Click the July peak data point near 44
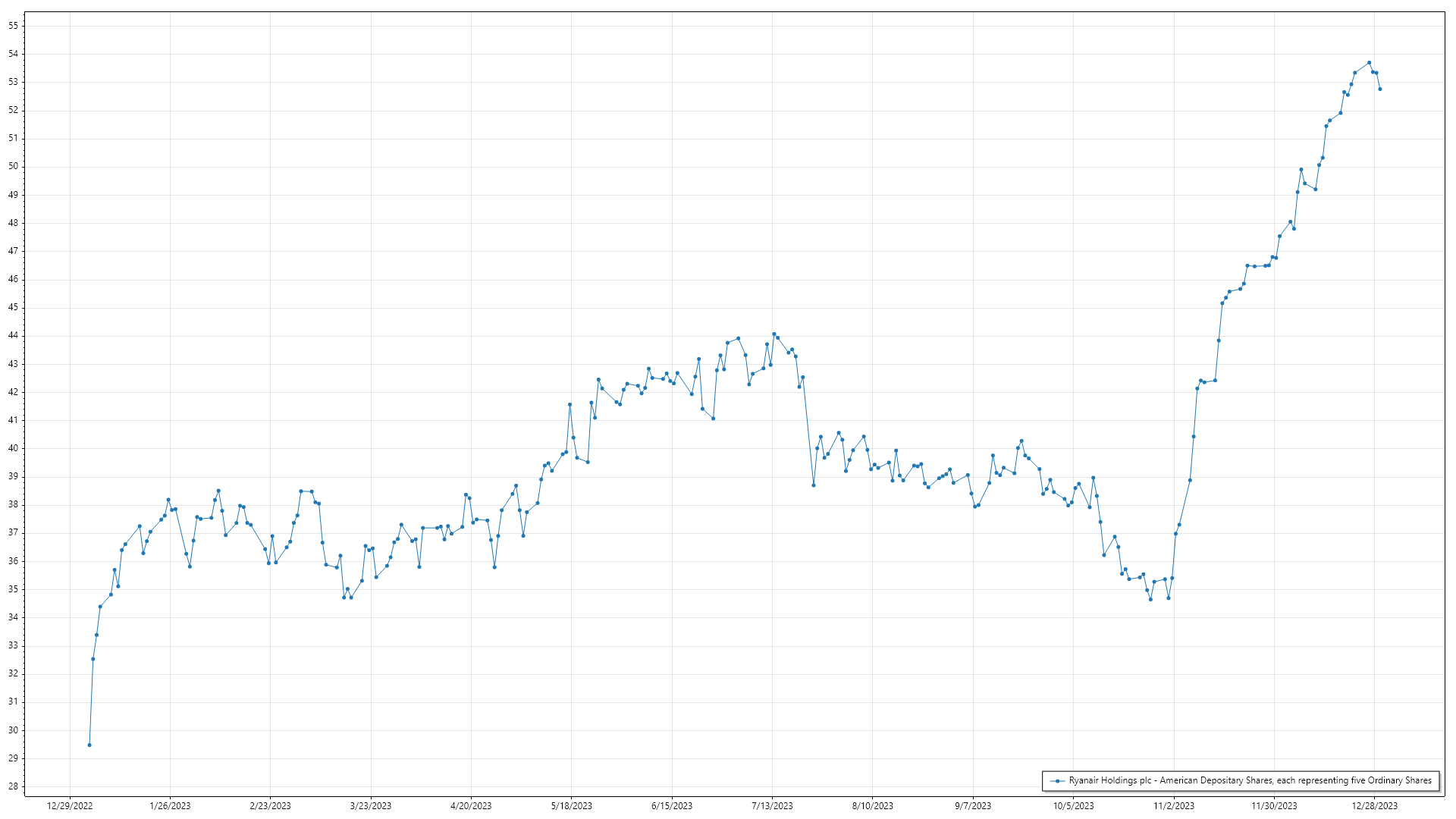Screen dimensions: 1456x819 click(x=774, y=334)
